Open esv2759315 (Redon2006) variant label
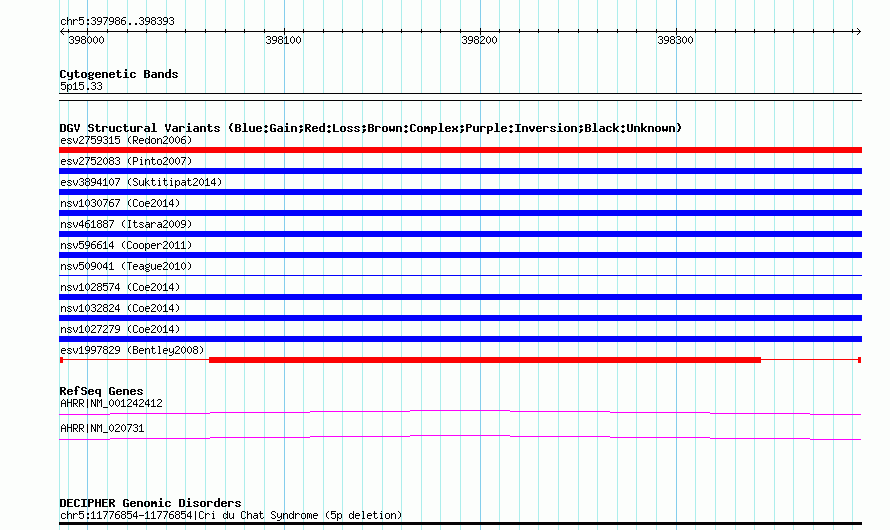Screen dimensions: 890x530 [126, 140]
